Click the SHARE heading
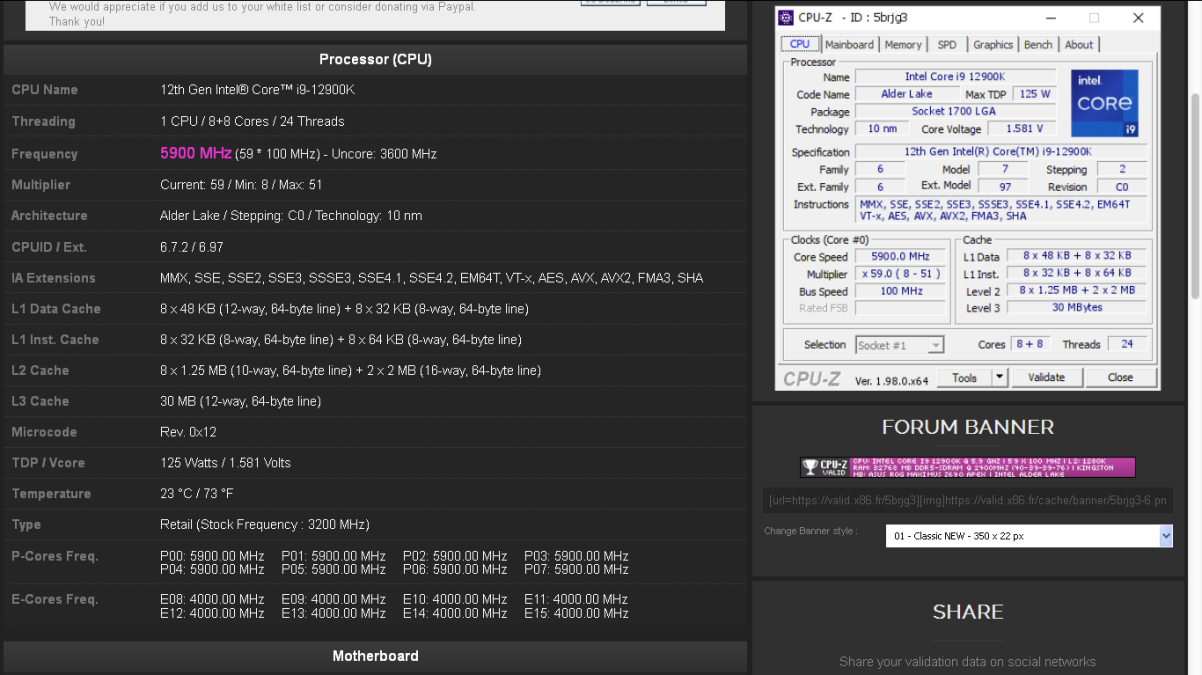 [x=968, y=612]
